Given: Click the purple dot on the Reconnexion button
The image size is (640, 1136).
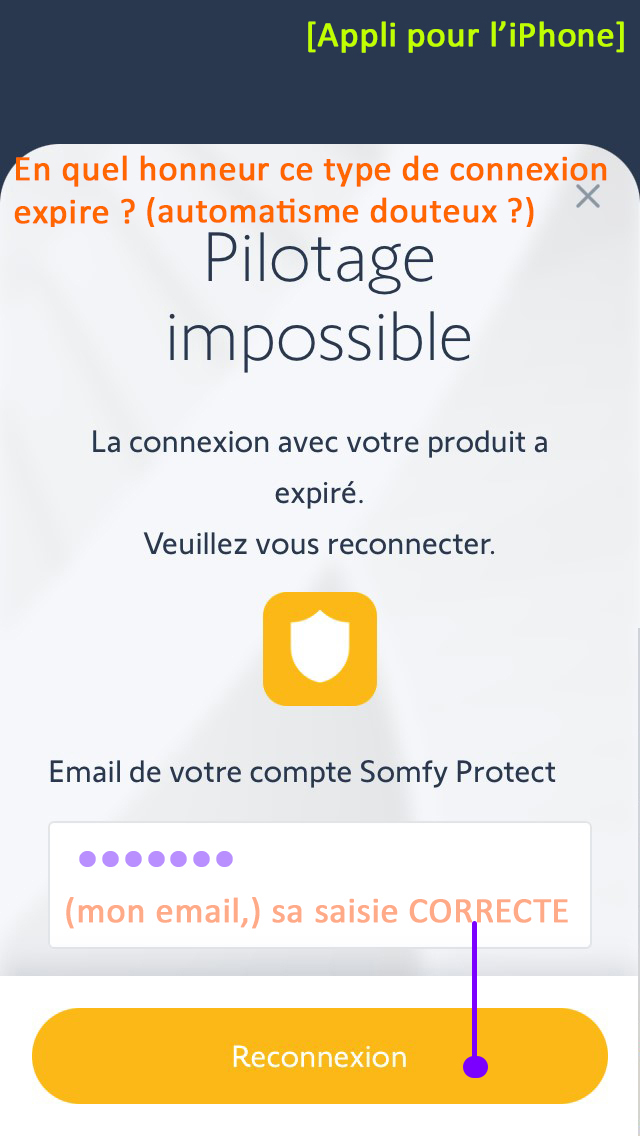Looking at the screenshot, I should click(x=475, y=1067).
